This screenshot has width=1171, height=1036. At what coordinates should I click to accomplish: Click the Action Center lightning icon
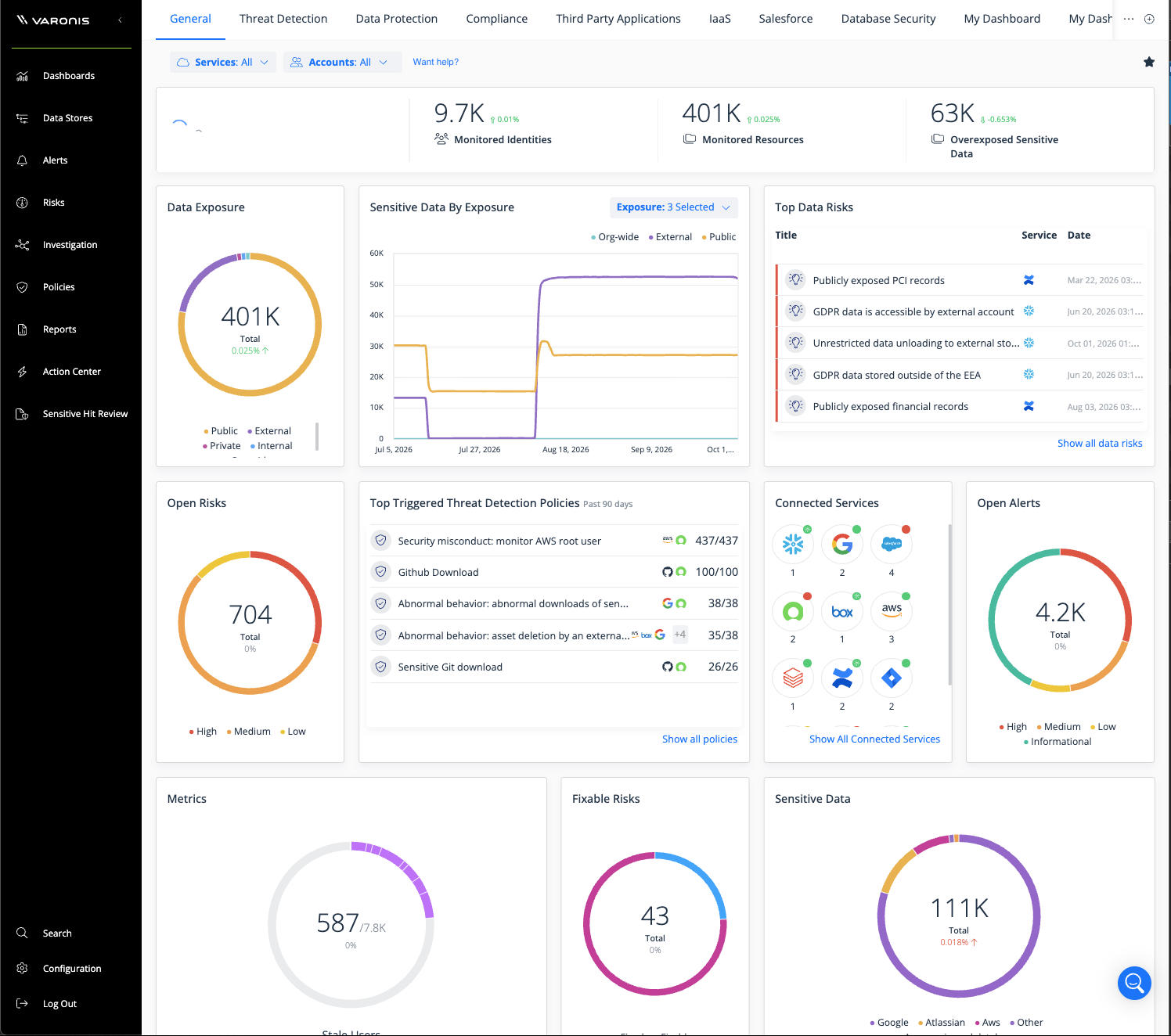click(x=22, y=372)
